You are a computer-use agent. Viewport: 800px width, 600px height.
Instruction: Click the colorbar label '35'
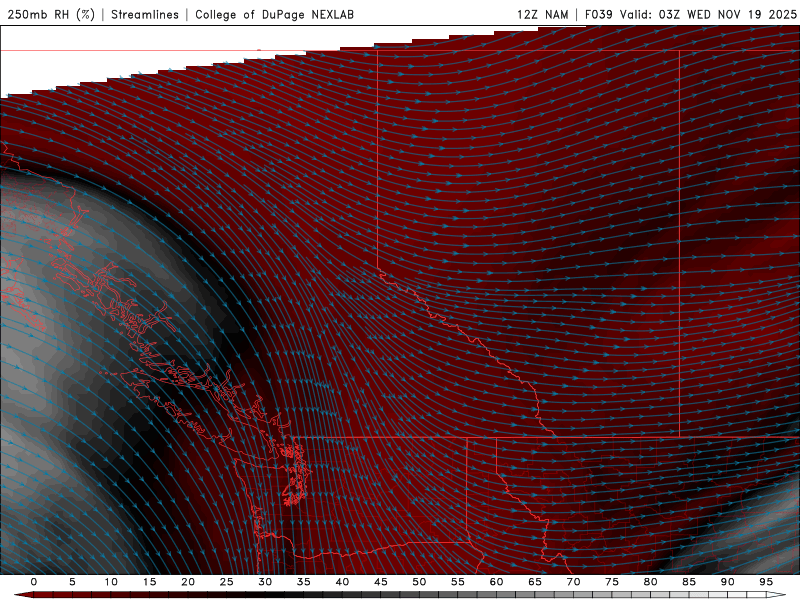pyautogui.click(x=304, y=582)
